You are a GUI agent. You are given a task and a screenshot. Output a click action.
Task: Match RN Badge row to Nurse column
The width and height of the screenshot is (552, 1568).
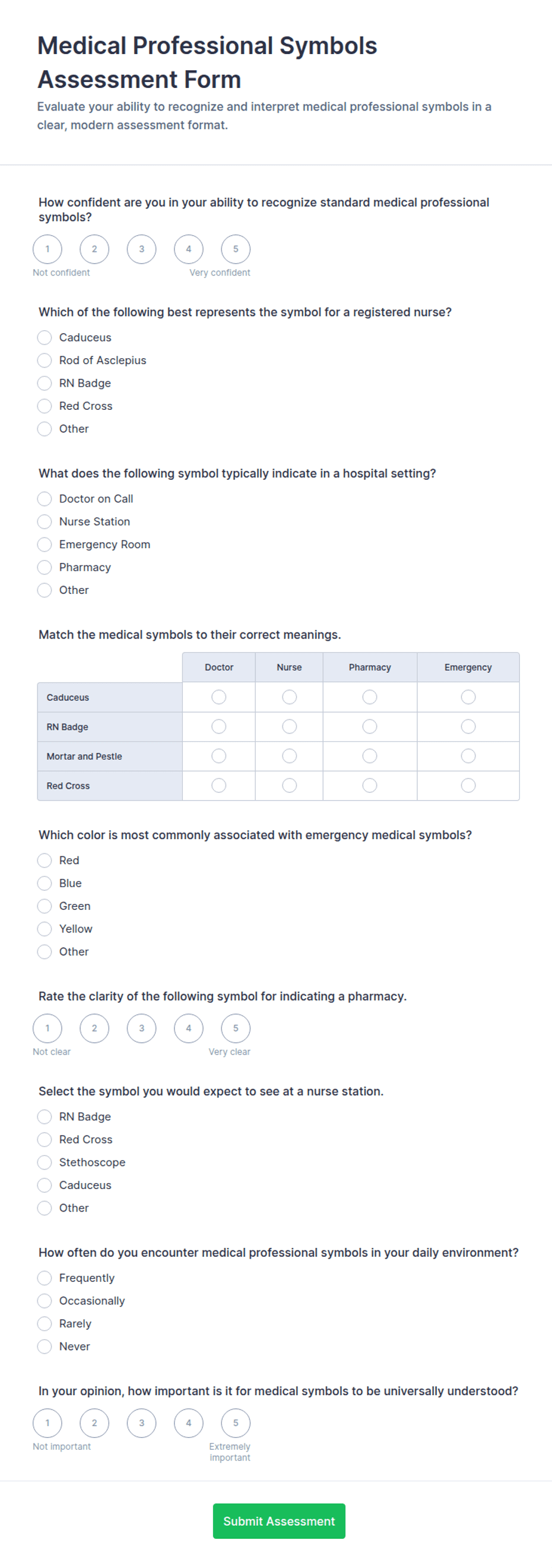290,726
